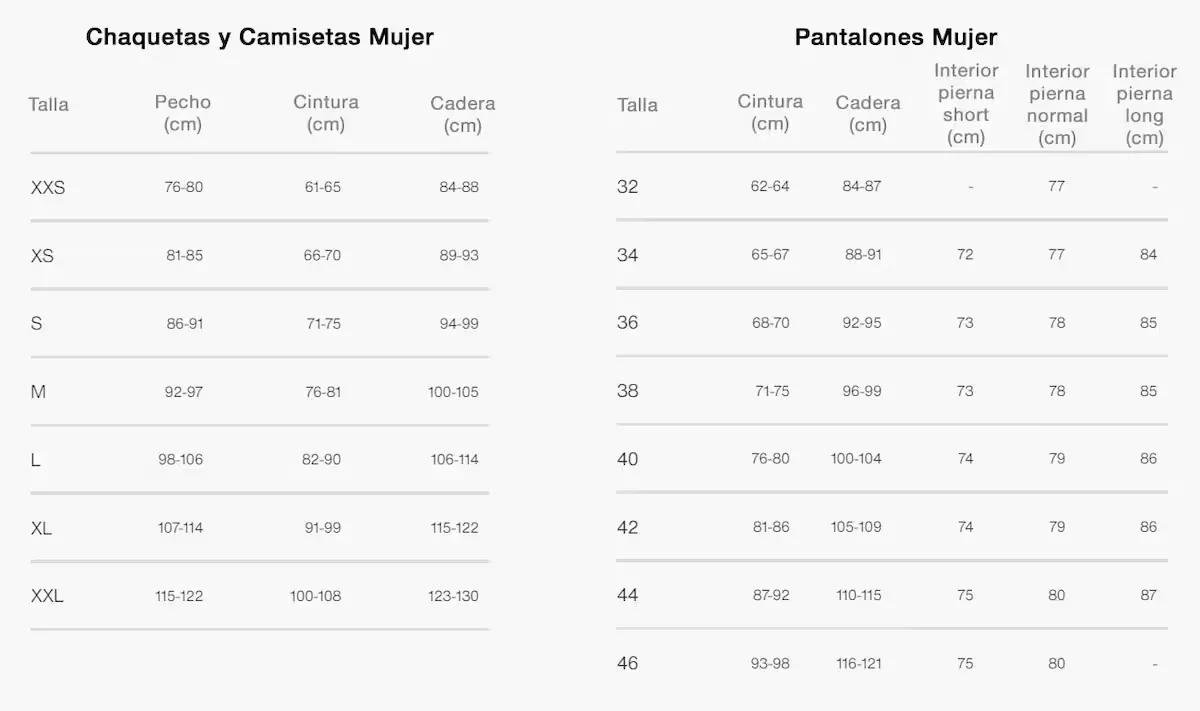Screen dimensions: 1200x711
Task: Click the M size label
Action: (x=38, y=392)
